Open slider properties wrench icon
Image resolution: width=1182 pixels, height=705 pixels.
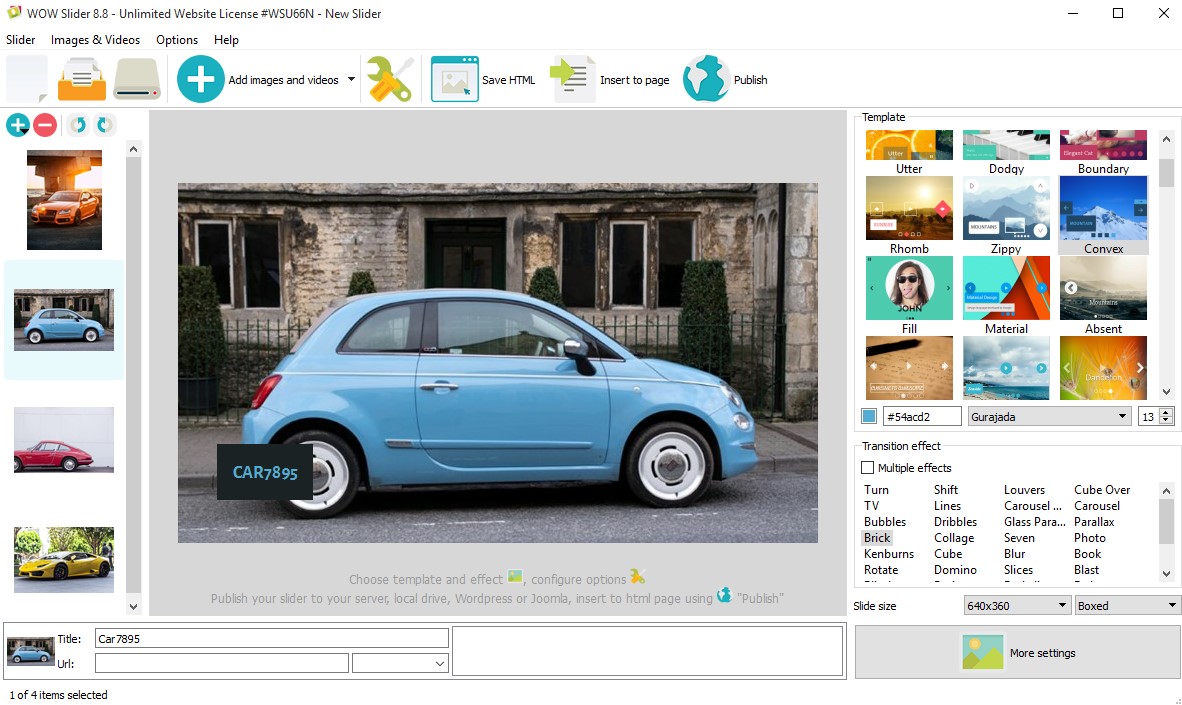[389, 79]
